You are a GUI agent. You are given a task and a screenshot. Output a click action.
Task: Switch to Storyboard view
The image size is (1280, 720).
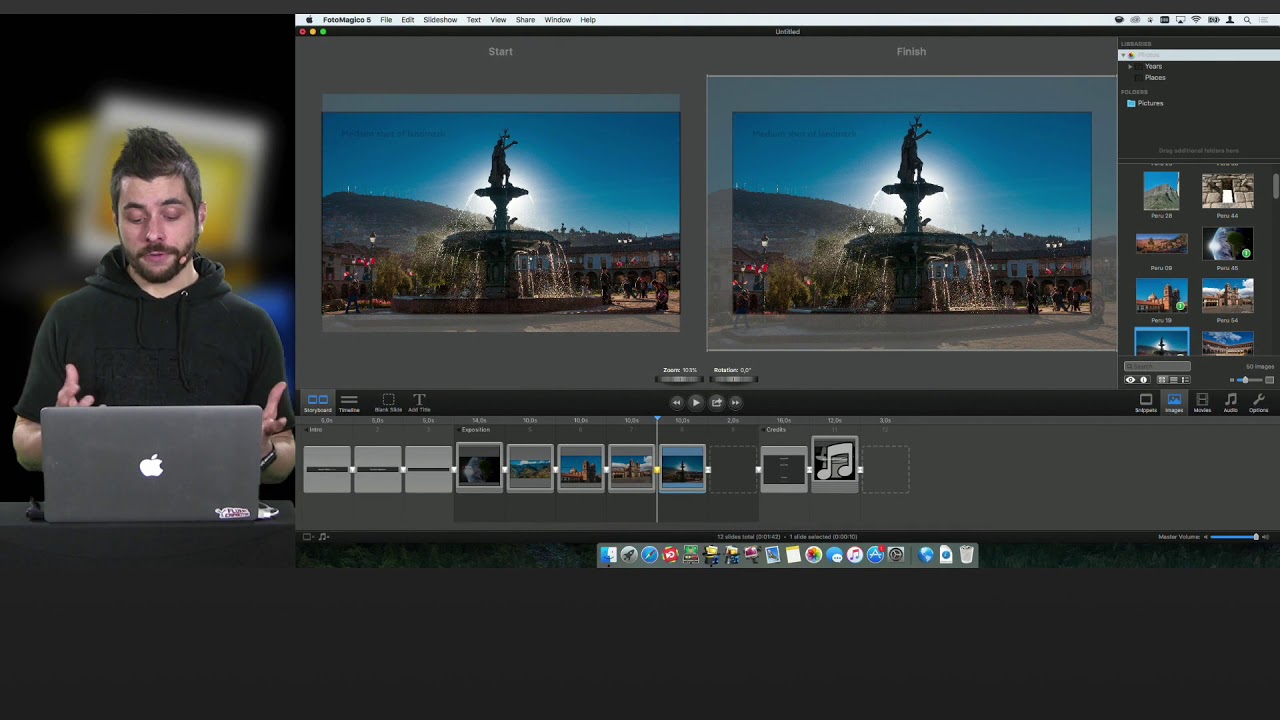[317, 402]
